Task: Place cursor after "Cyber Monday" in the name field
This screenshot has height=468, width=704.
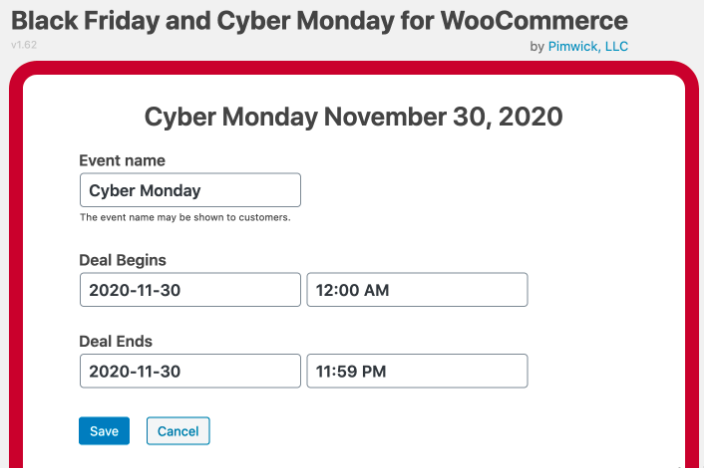Action: pos(202,190)
